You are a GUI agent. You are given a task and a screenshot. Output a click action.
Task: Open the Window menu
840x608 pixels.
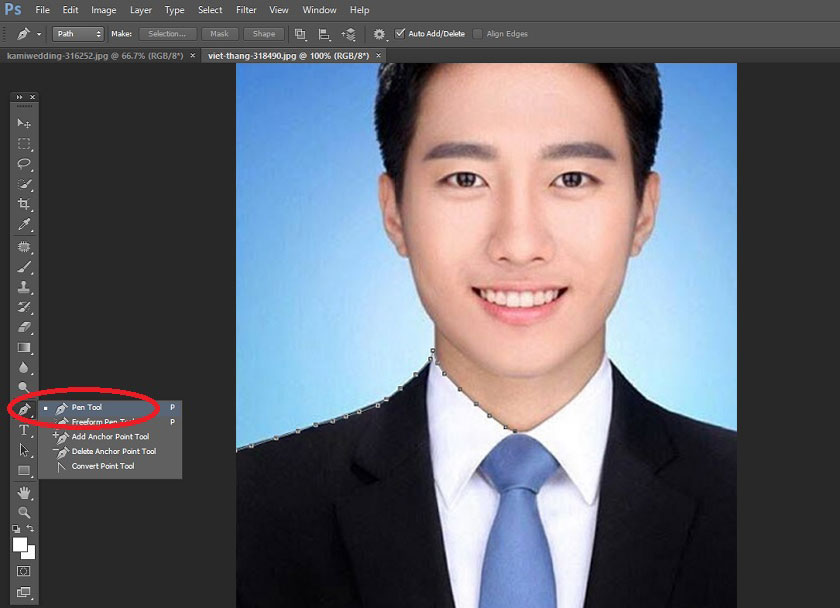[319, 10]
